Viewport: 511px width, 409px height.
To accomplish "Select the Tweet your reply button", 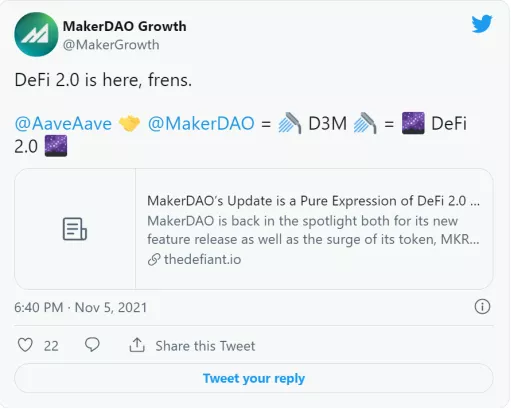I will [254, 378].
